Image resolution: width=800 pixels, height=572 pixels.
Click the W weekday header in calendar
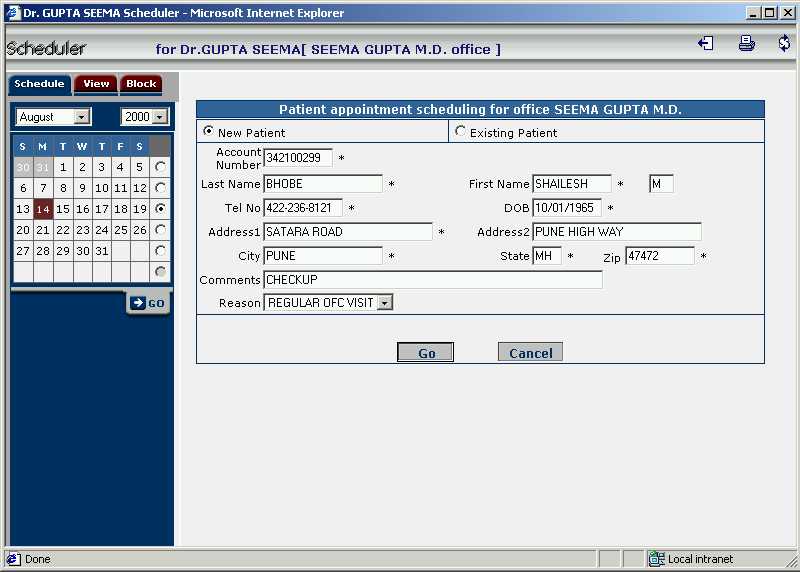click(82, 146)
